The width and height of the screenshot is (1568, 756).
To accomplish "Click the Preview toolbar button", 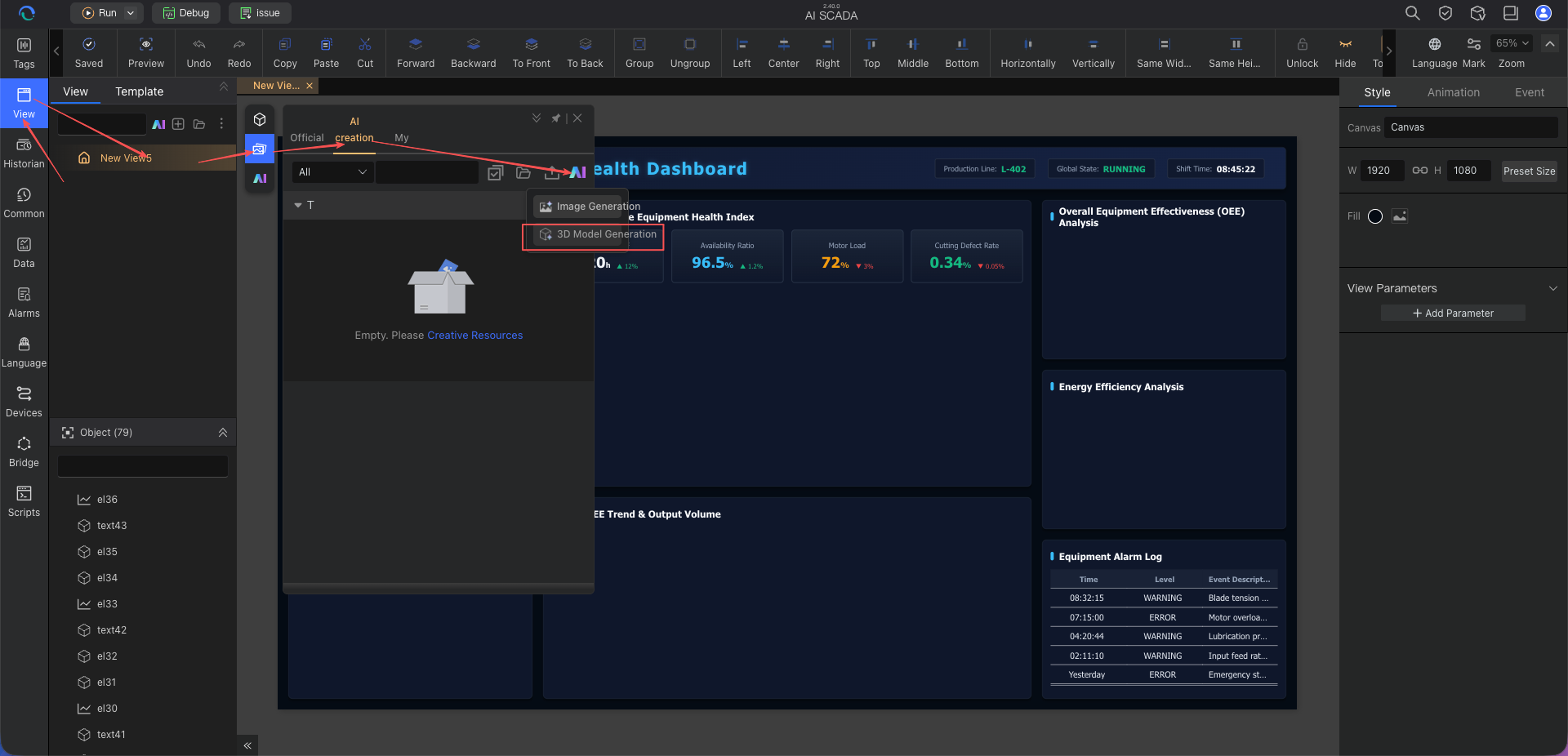I will (146, 53).
